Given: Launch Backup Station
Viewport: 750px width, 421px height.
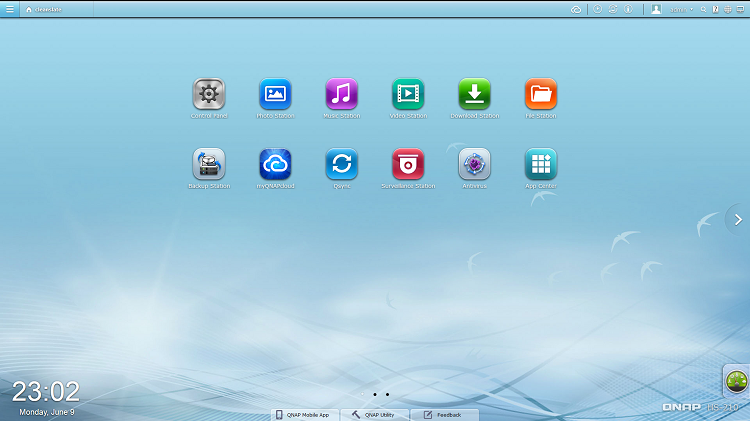Looking at the screenshot, I should point(208,164).
